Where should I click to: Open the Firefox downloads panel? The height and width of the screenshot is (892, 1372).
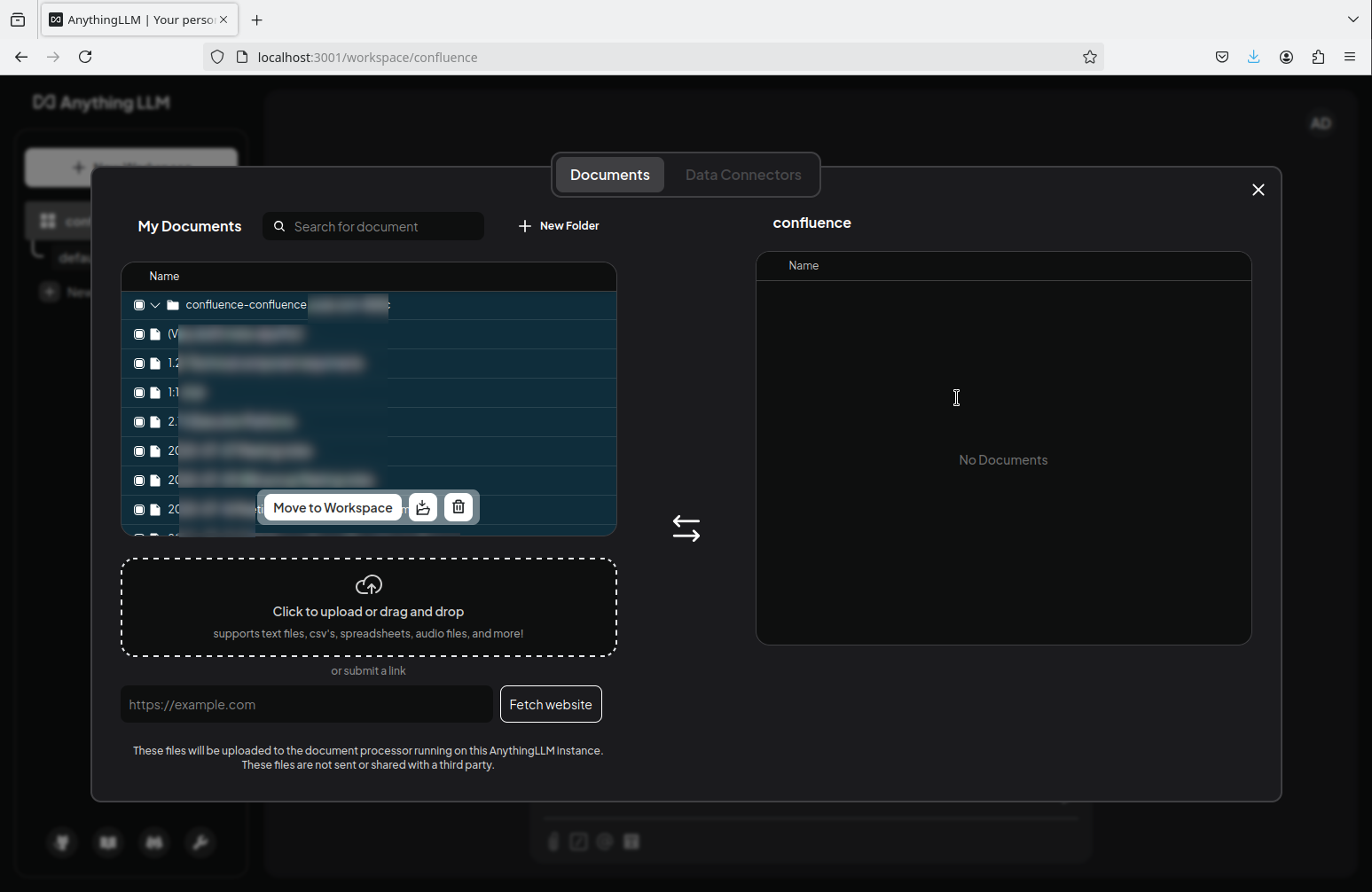point(1253,57)
